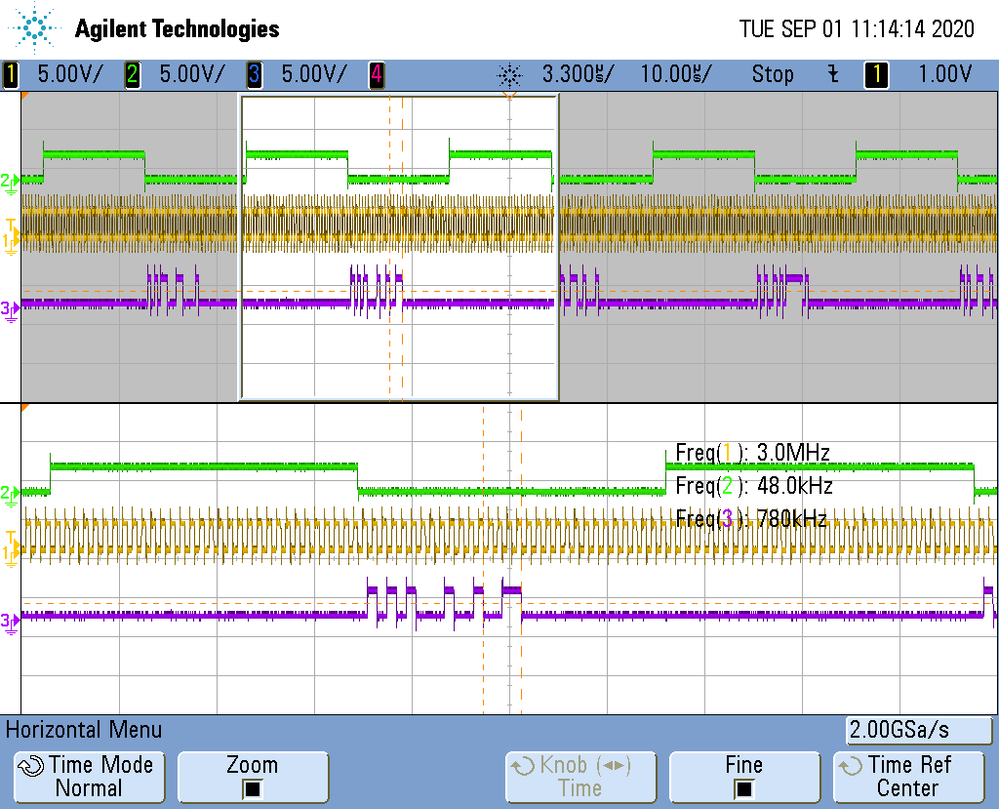Click the 10.00 µs/ timebase value
Screen dimensions: 999x809
pos(676,75)
